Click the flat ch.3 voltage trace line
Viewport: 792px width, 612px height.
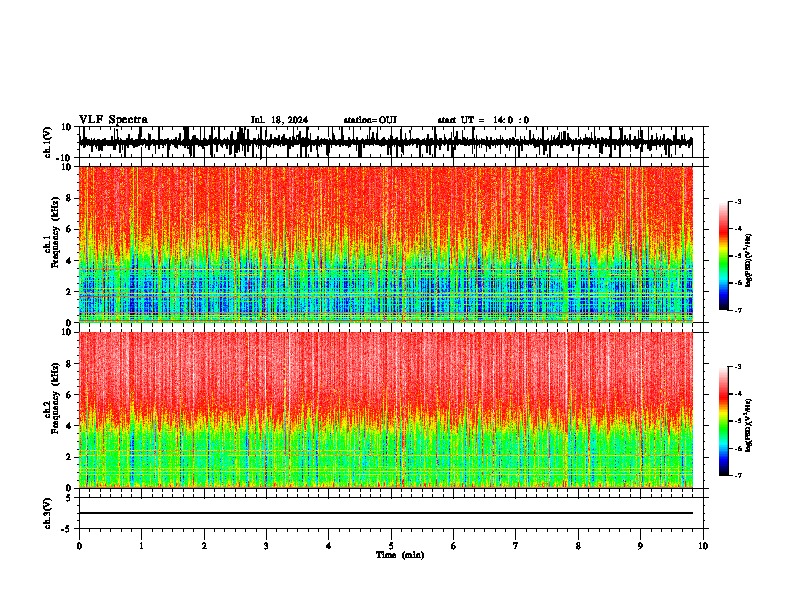coord(386,513)
